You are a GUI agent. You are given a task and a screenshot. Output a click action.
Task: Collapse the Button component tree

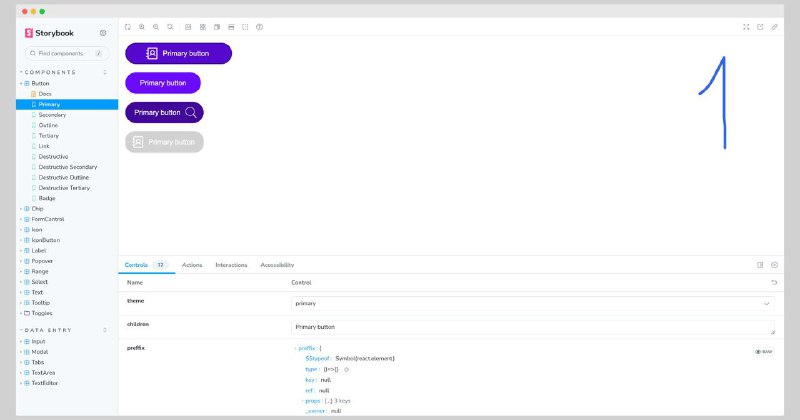[x=40, y=83]
